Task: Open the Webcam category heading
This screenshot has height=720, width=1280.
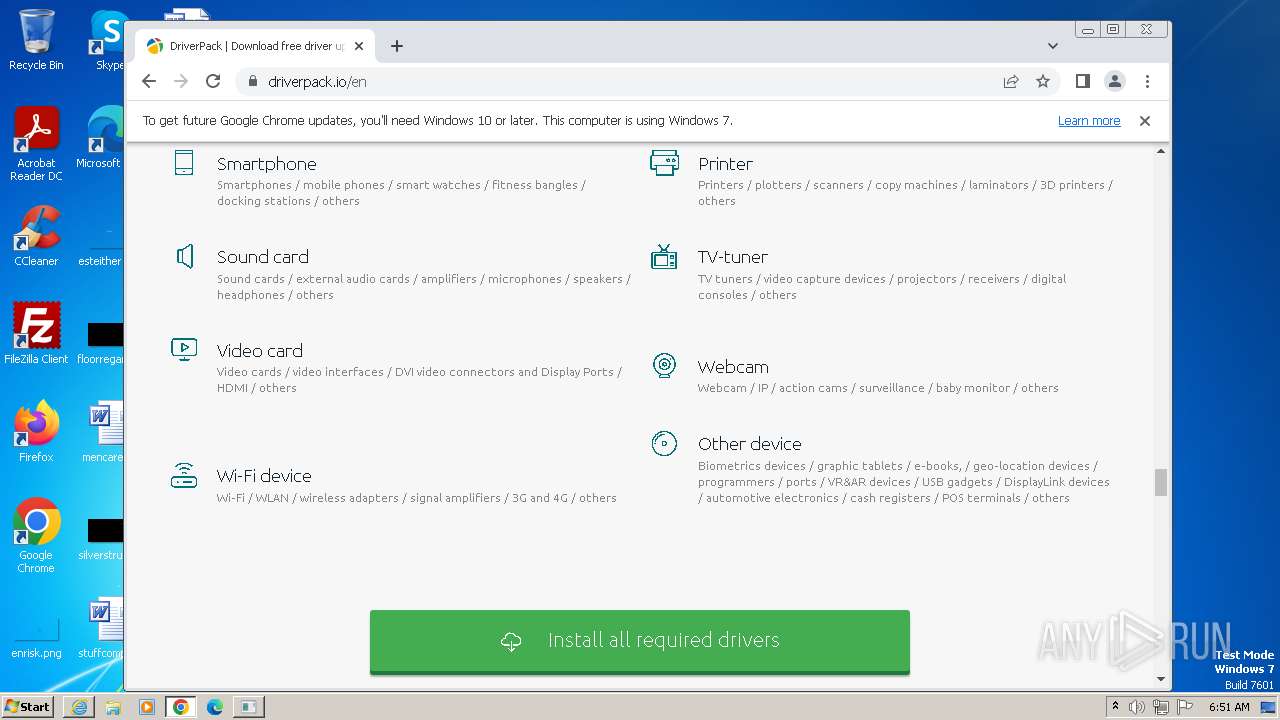Action: click(x=733, y=367)
